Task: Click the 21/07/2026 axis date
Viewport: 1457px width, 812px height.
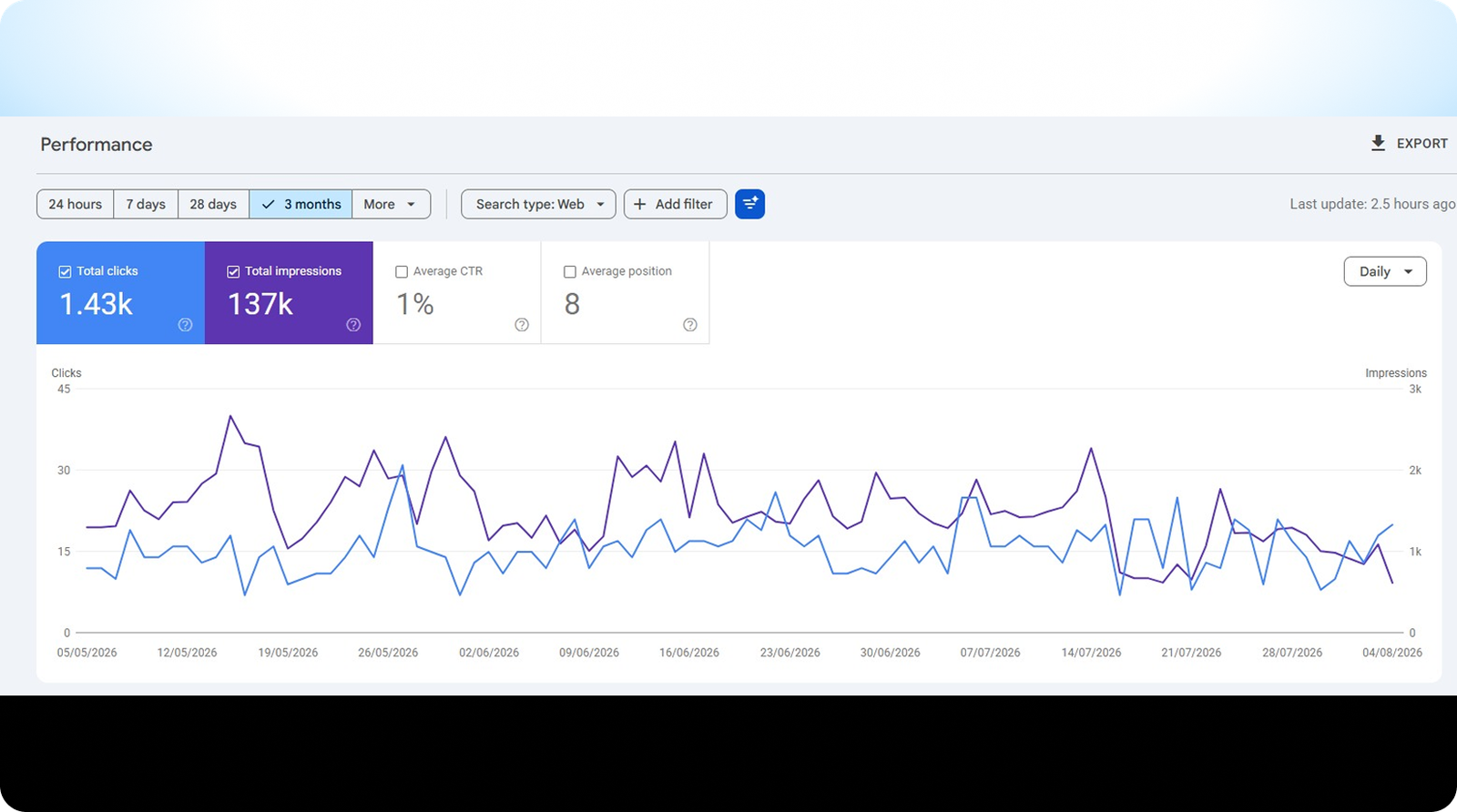Action: (1191, 653)
